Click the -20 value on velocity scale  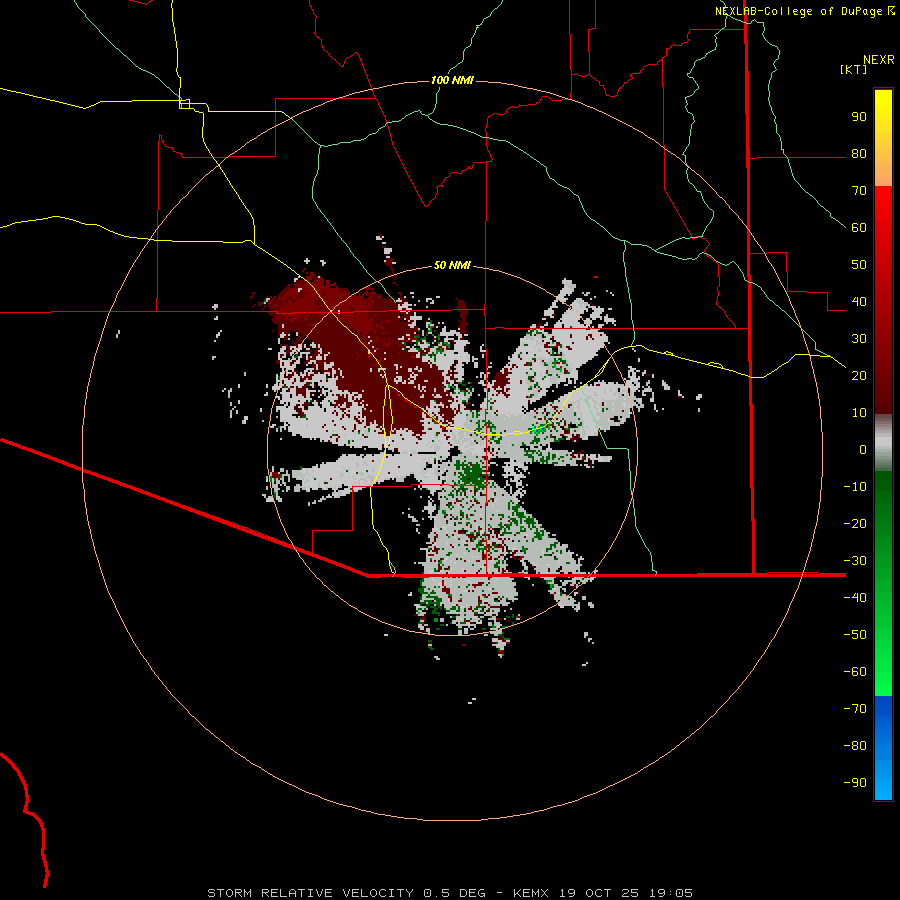(855, 524)
